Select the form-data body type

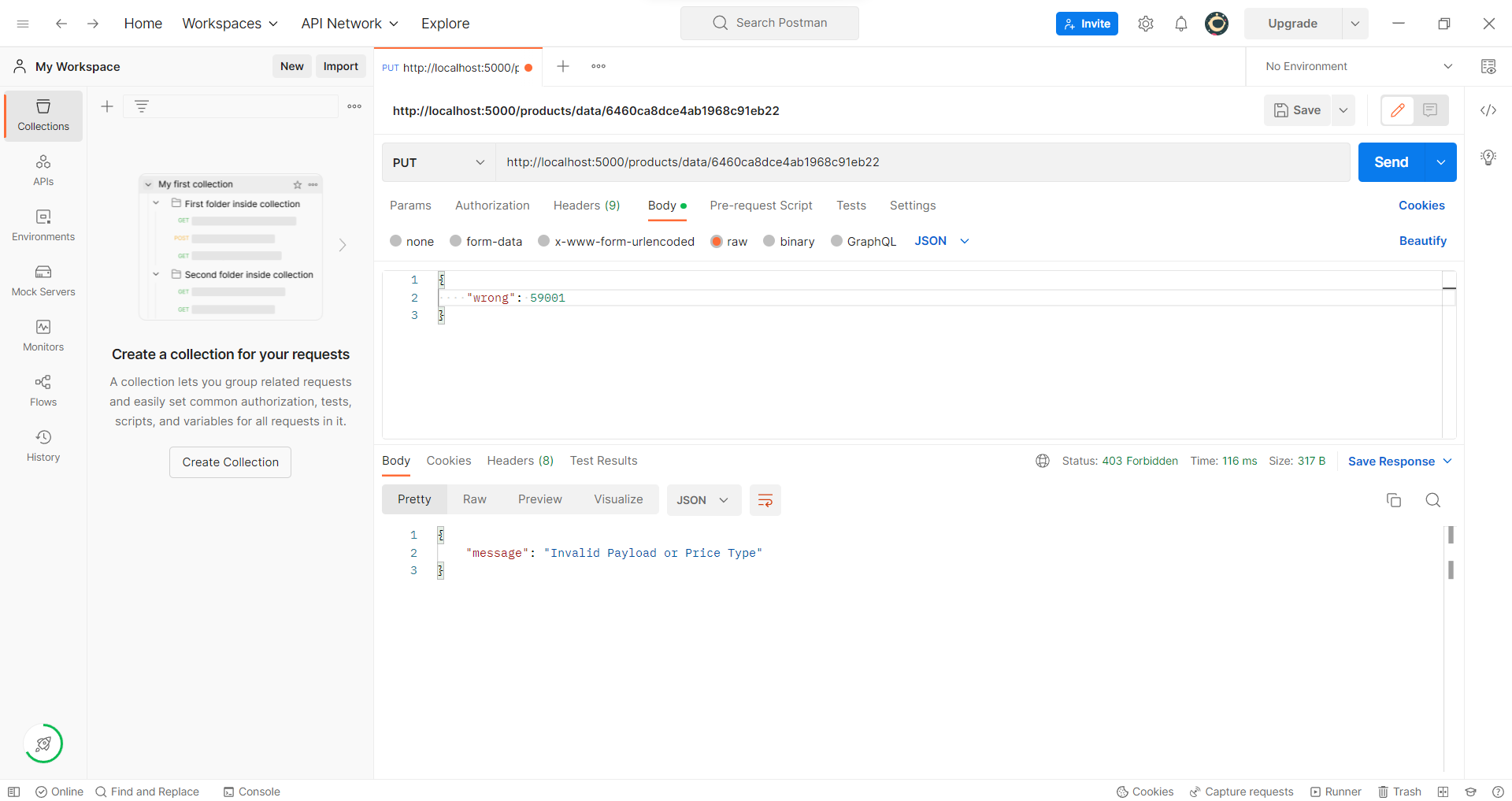456,241
